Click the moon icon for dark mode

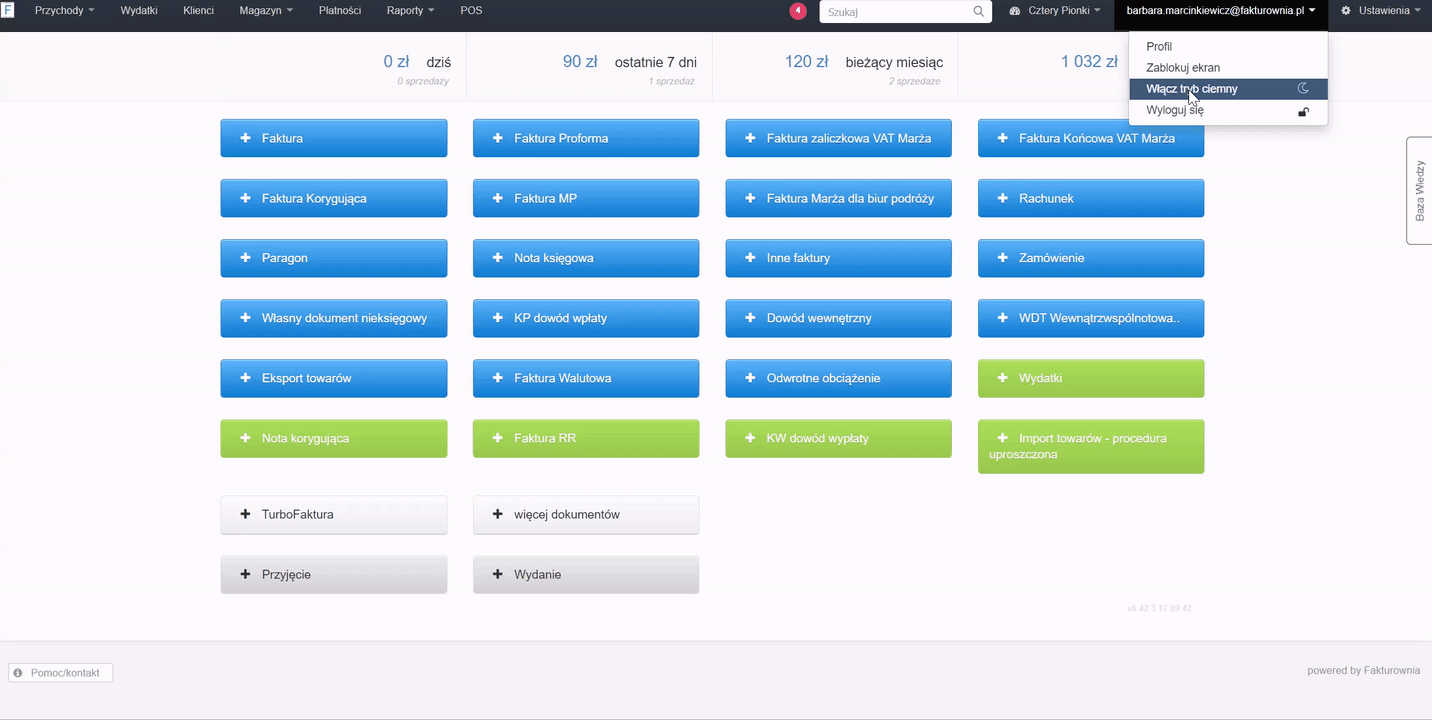1303,89
